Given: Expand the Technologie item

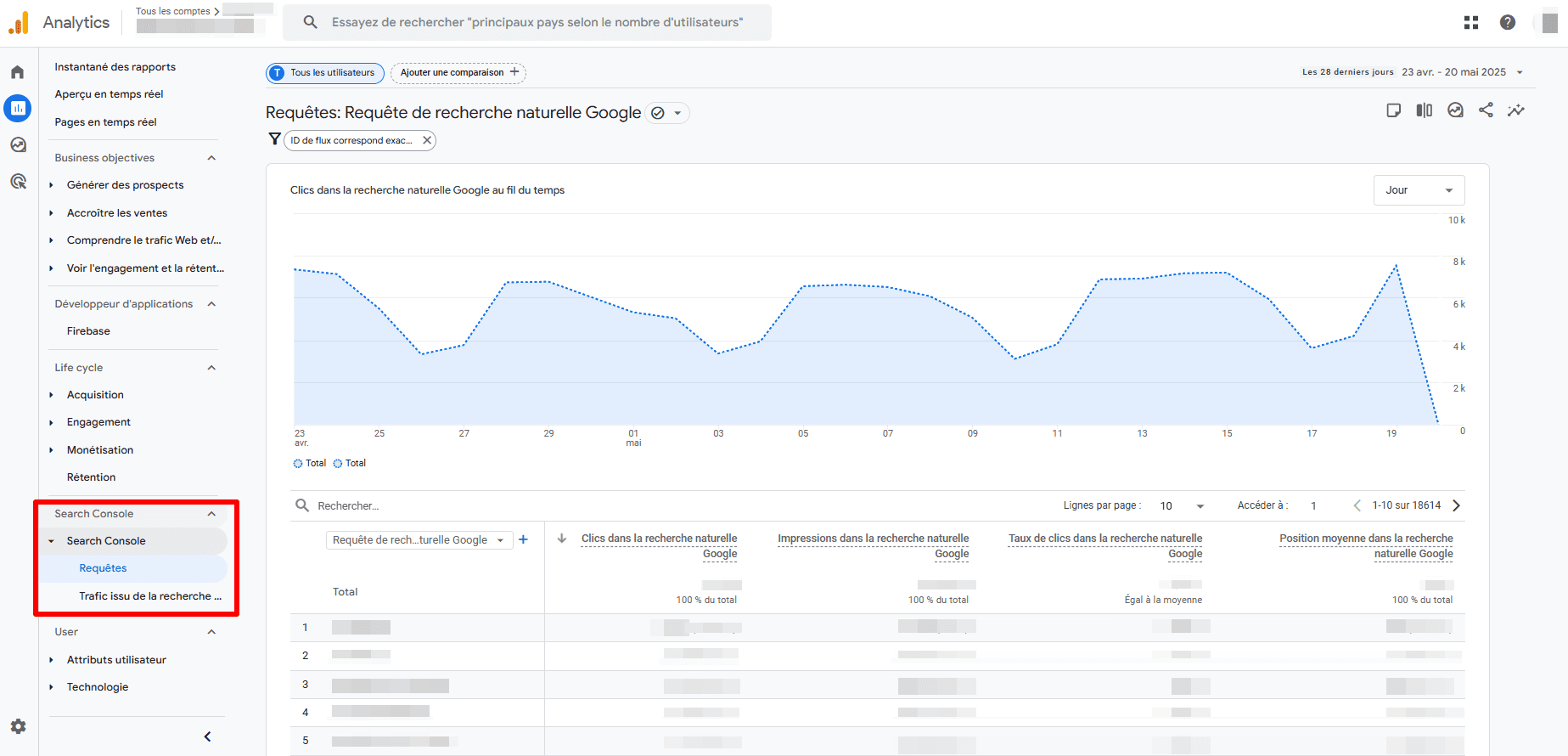Looking at the screenshot, I should pyautogui.click(x=52, y=687).
